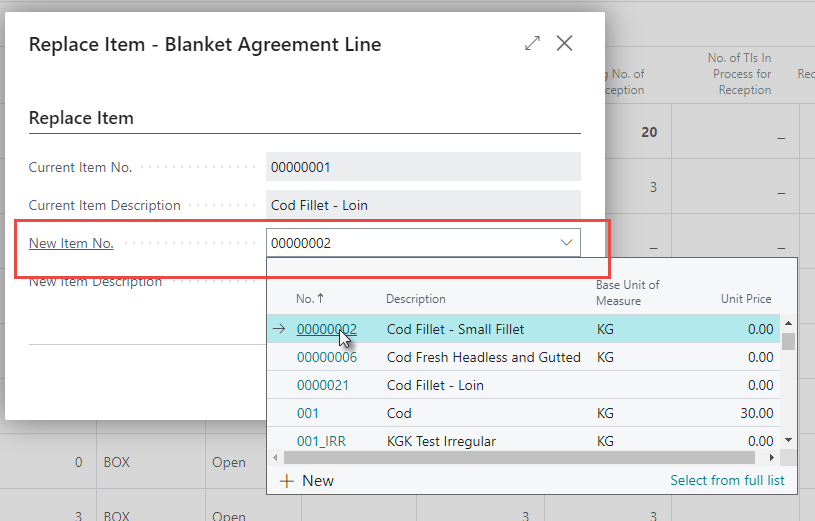Open Select from full list
The image size is (815, 521).
click(x=727, y=481)
